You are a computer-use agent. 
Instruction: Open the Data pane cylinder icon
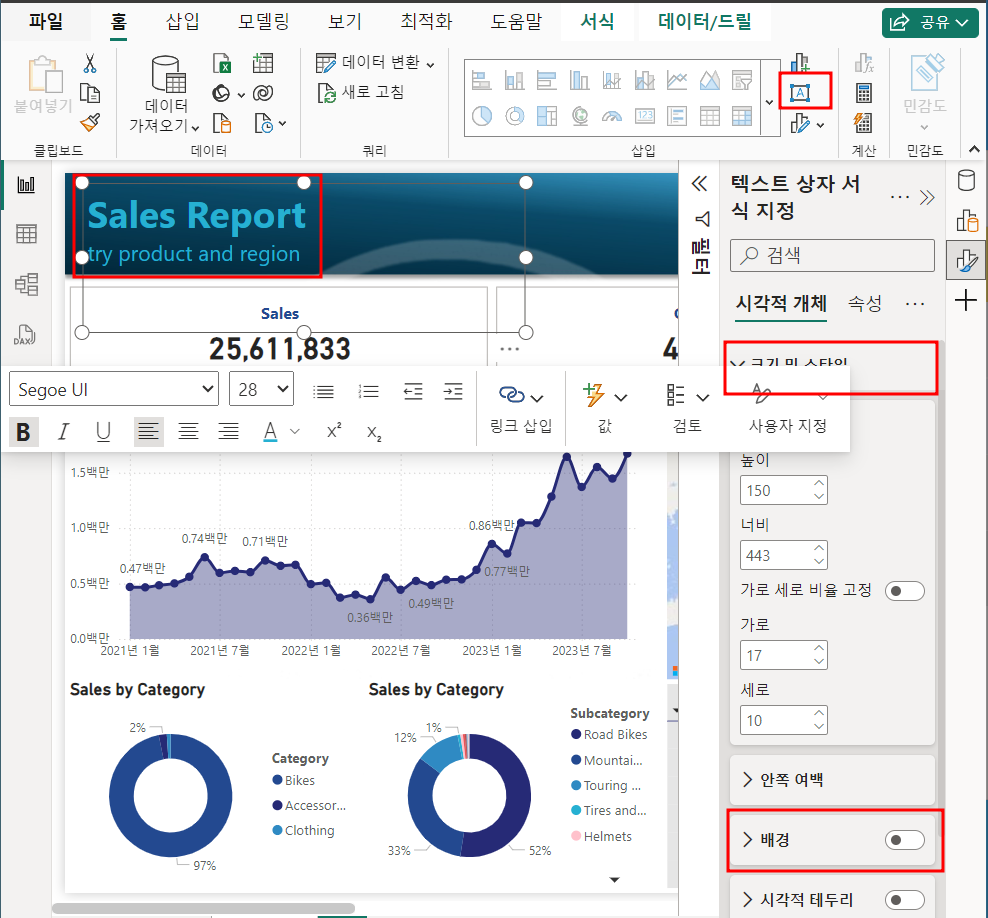pyautogui.click(x=966, y=180)
